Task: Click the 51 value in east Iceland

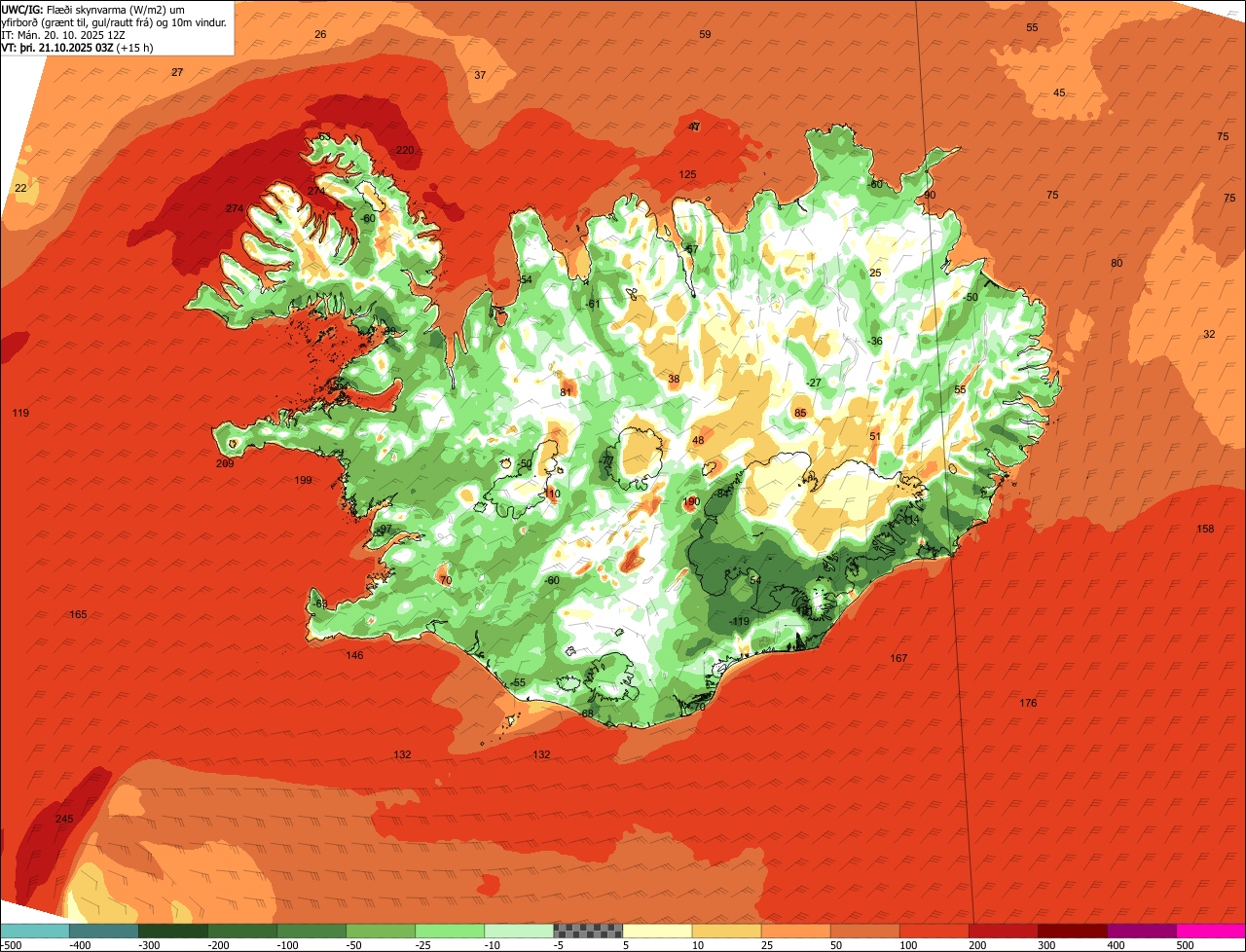Action: click(875, 436)
